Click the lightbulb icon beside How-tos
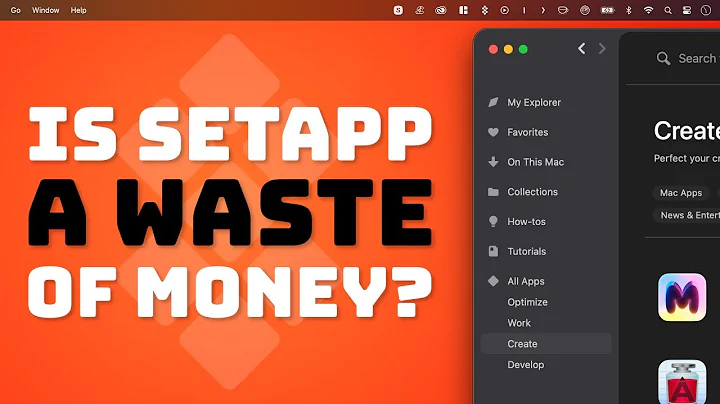Image resolution: width=720 pixels, height=404 pixels. (x=493, y=222)
